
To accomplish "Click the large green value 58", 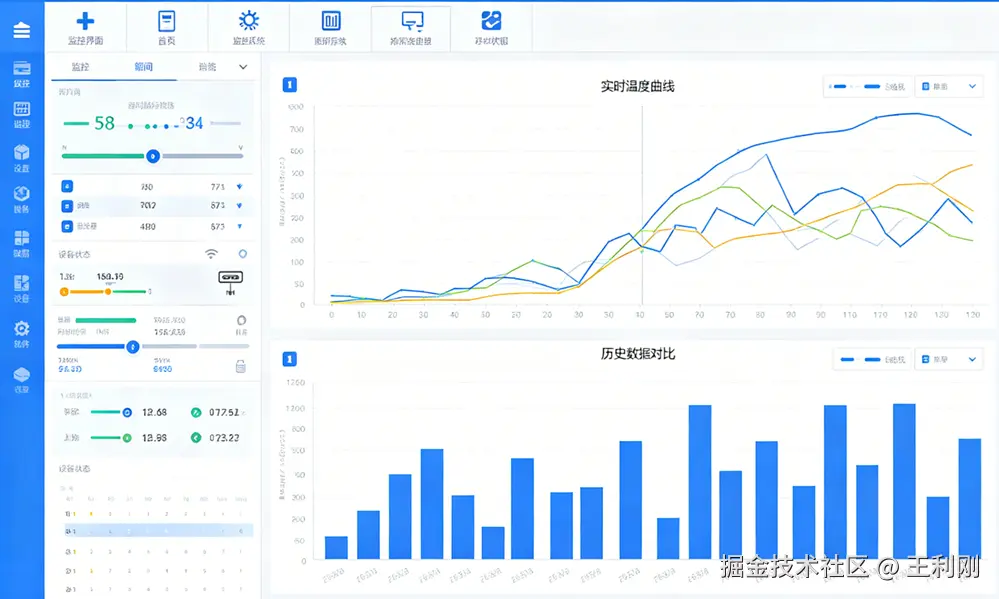I will 104,123.
